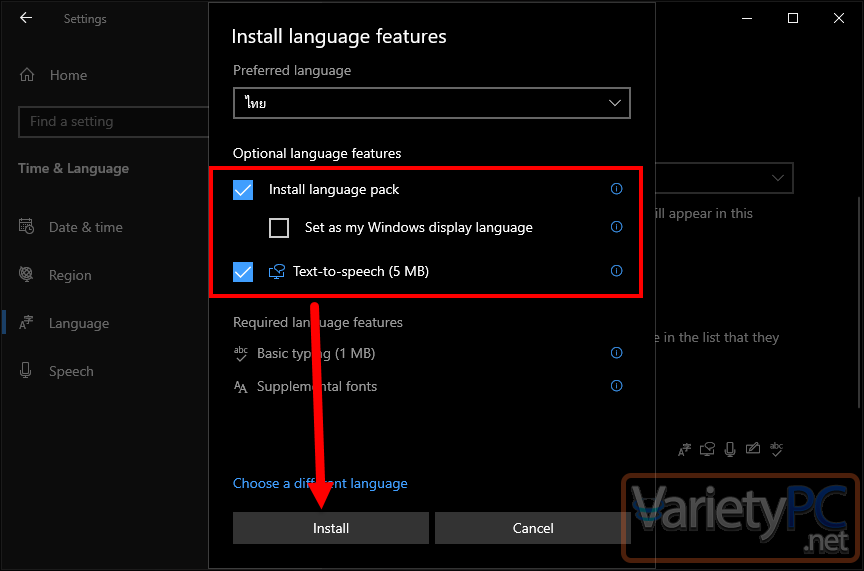Click the Settings back arrow

[26, 18]
